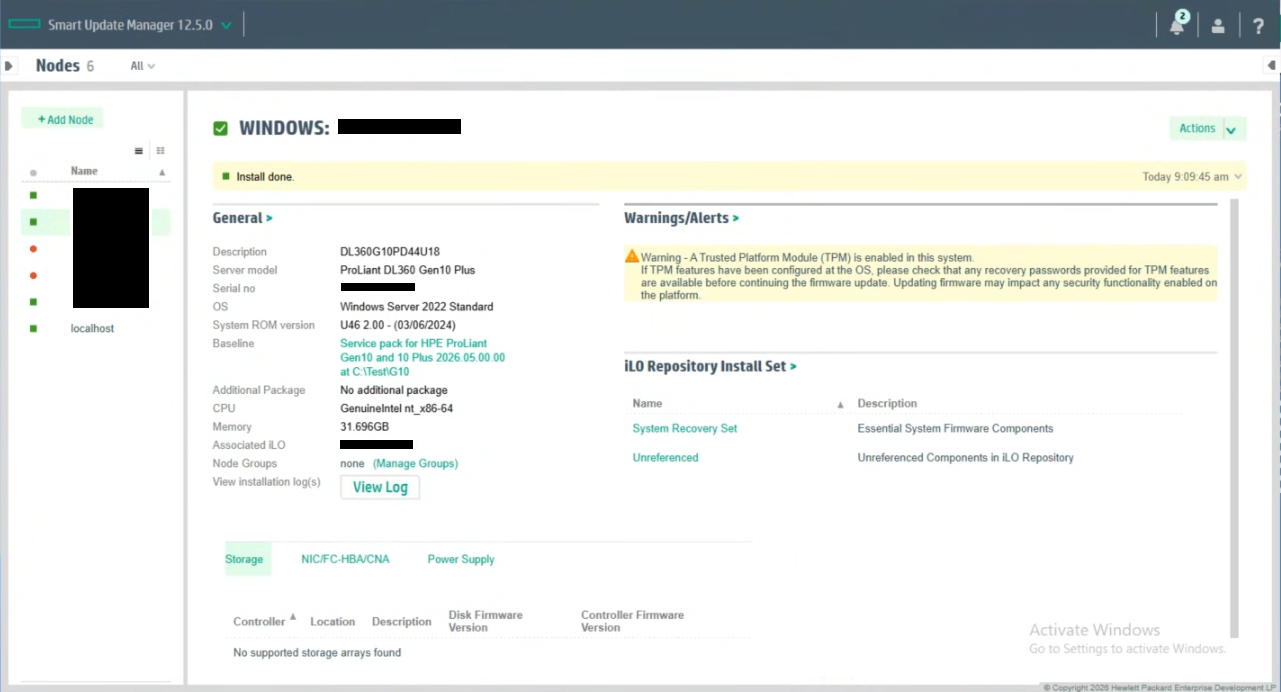Click the ProLiant DL360 Gen10 Plus text
Viewport: 1281px width, 692px height.
pyautogui.click(x=407, y=270)
